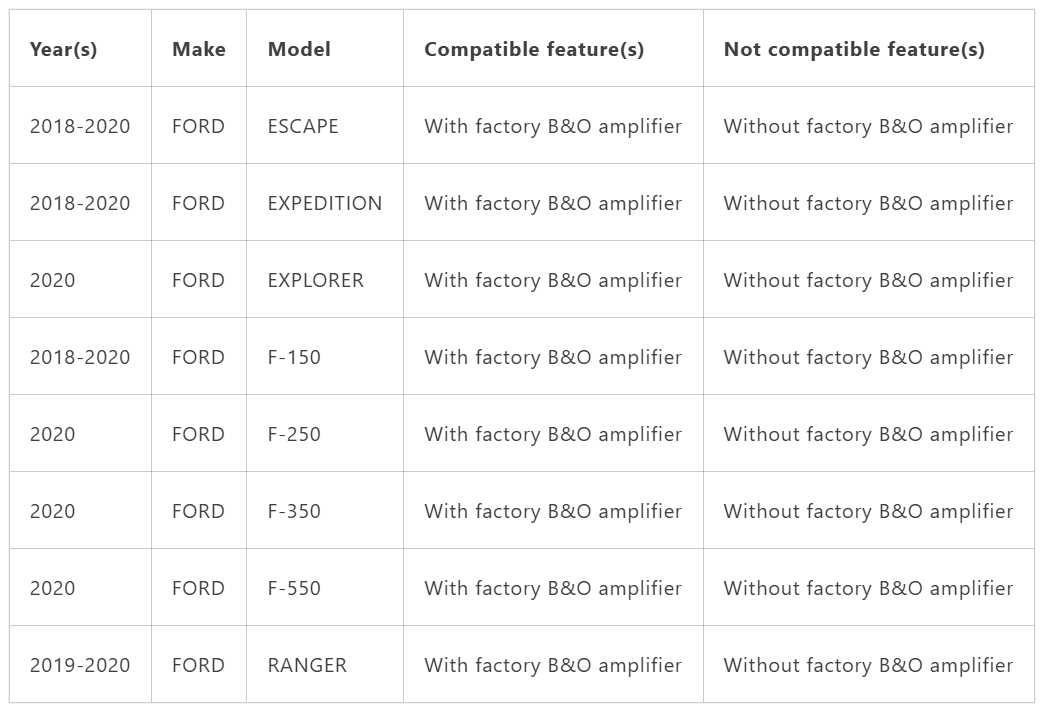1045x707 pixels.
Task: Select the EXPEDITION model cell
Action: tap(325, 203)
